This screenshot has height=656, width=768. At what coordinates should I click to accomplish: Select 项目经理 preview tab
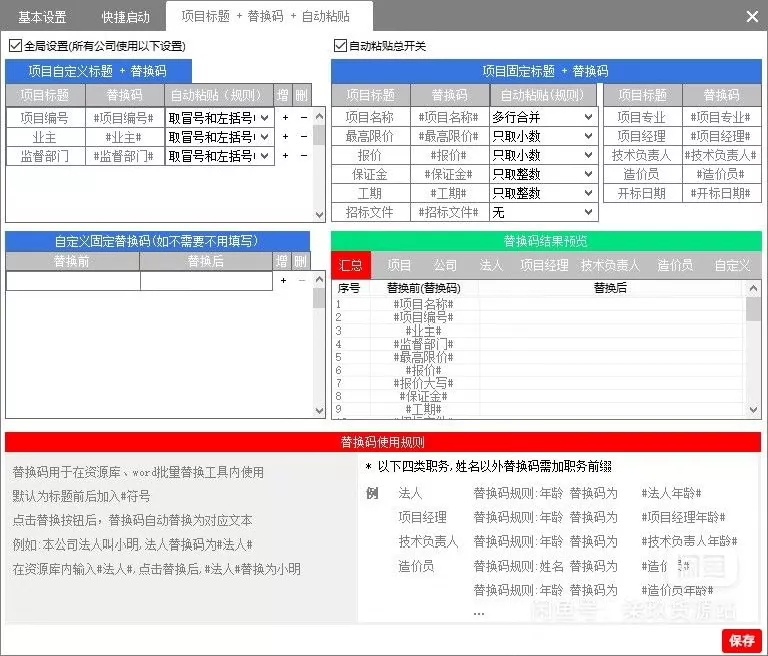544,265
